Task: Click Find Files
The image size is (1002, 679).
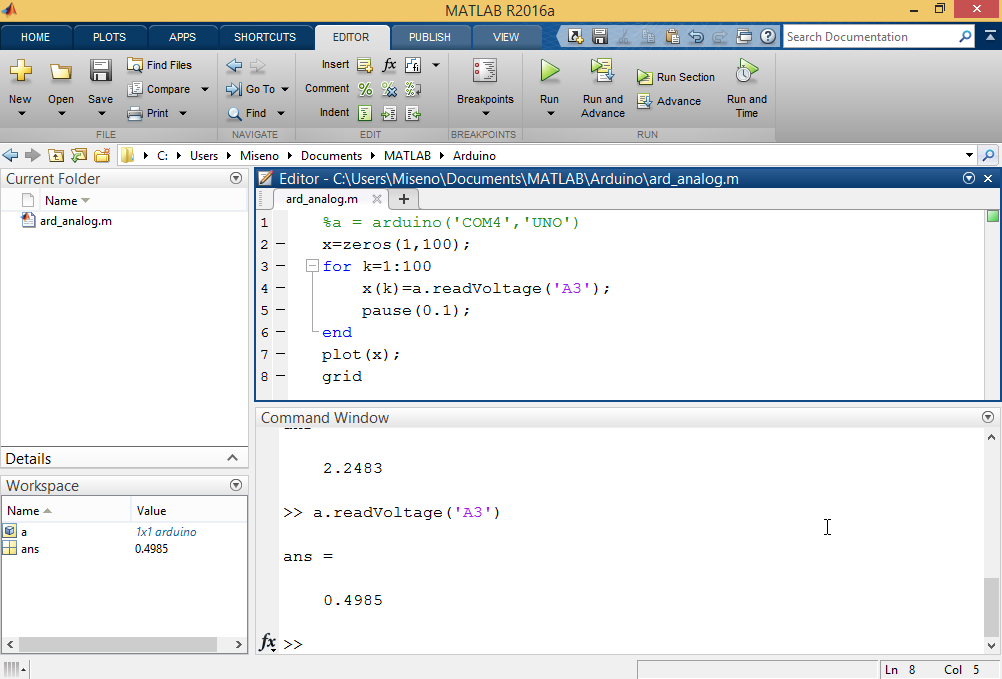Action: 159,65
